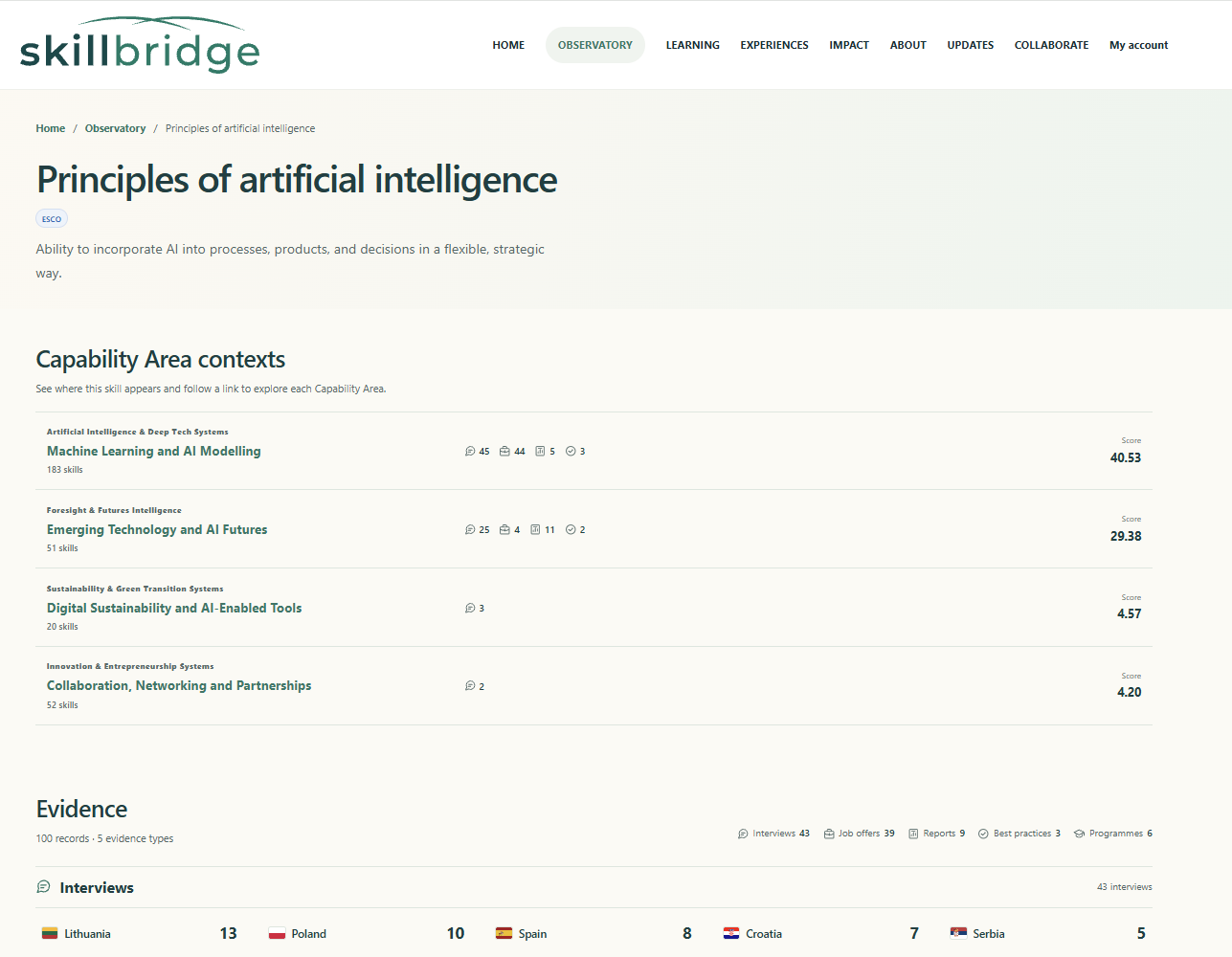Screen dimensions: 1232x957
Task: Click the Reports document icon
Action: pyautogui.click(x=913, y=834)
